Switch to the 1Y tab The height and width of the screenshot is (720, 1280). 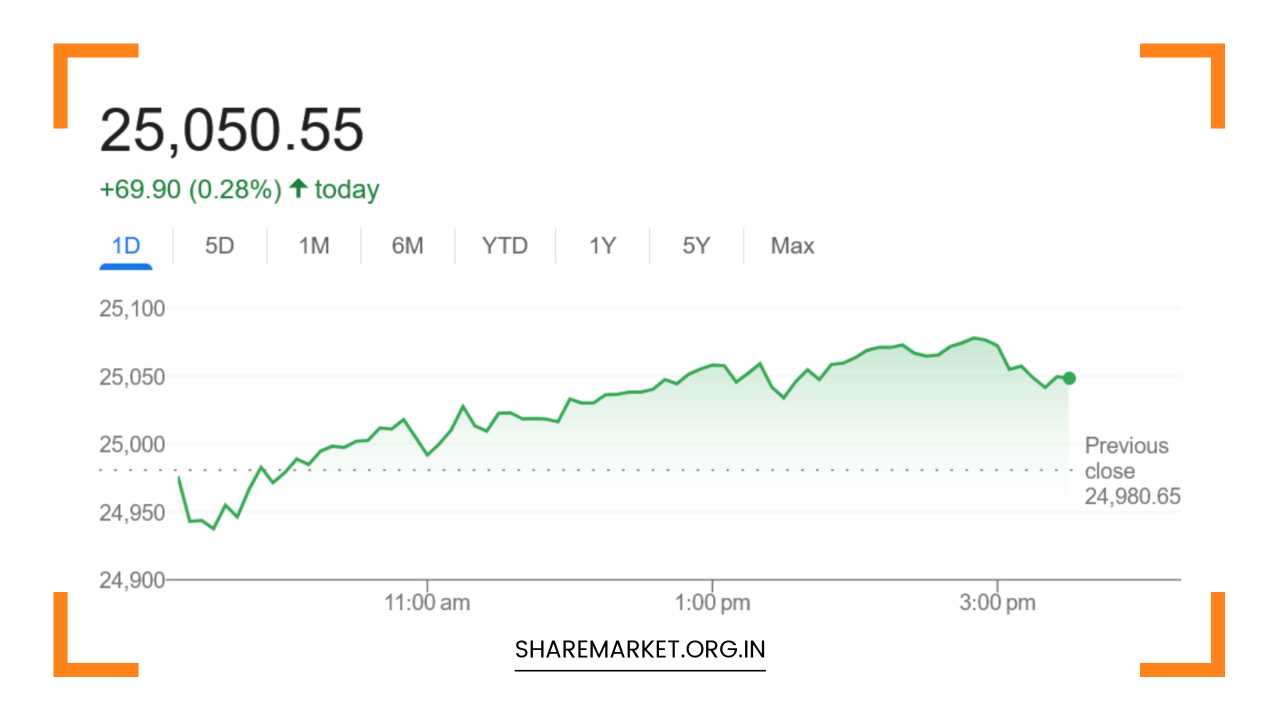click(x=602, y=246)
